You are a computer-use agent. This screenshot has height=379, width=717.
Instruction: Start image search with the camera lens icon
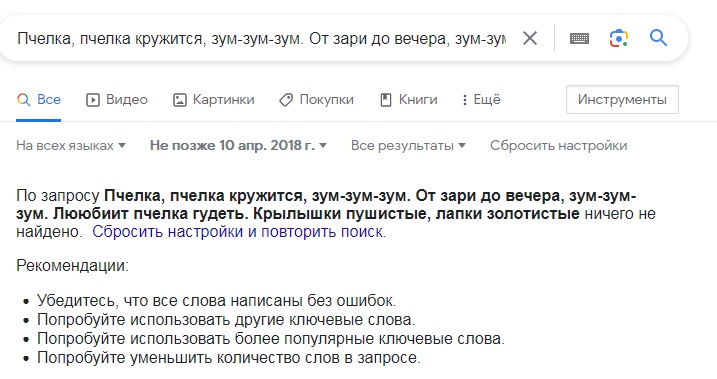click(x=619, y=38)
